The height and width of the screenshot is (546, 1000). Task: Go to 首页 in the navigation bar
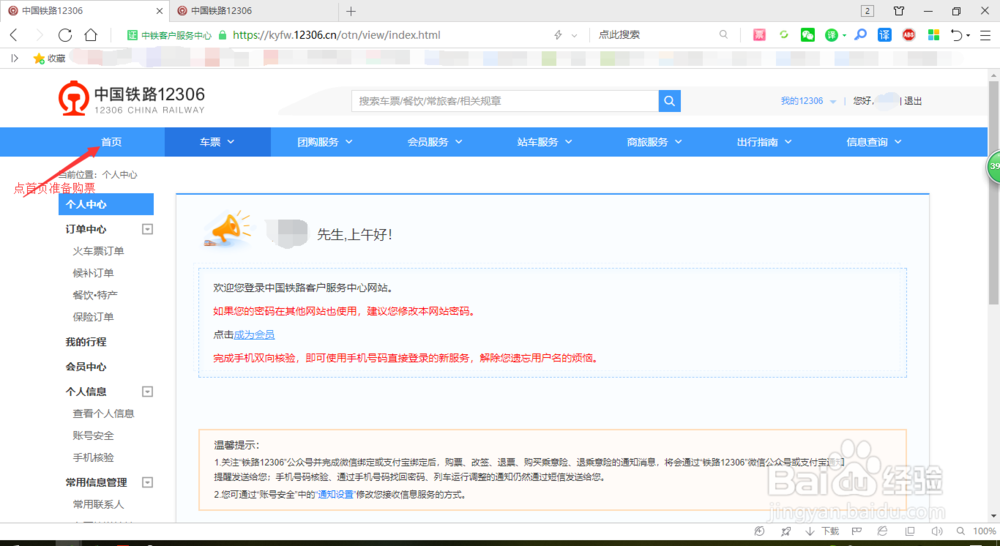click(111, 142)
